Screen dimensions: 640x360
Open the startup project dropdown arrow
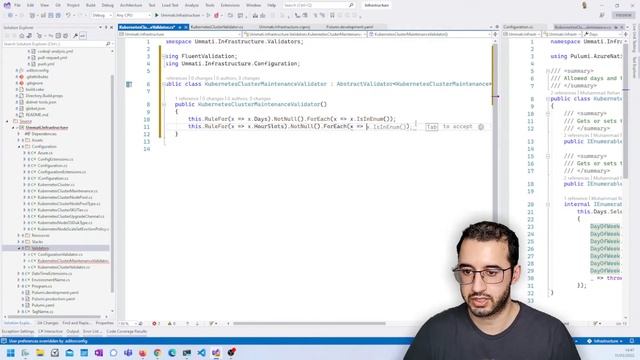[202, 15]
